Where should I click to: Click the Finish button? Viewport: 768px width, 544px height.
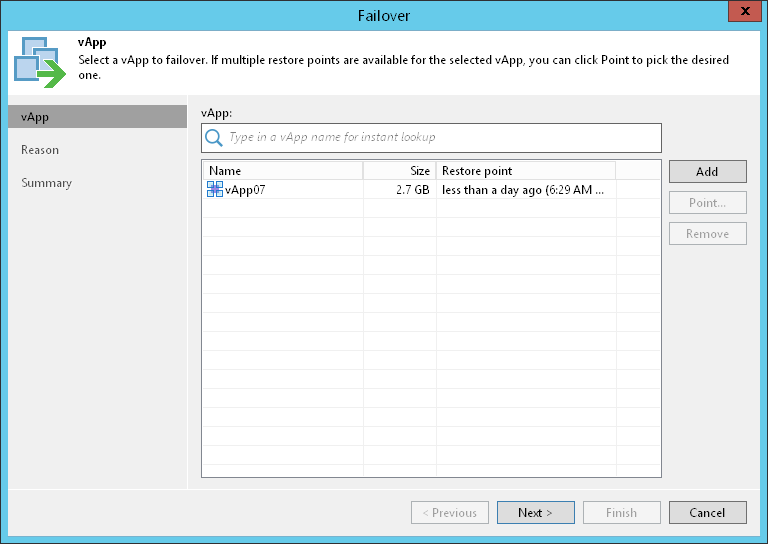pos(621,512)
